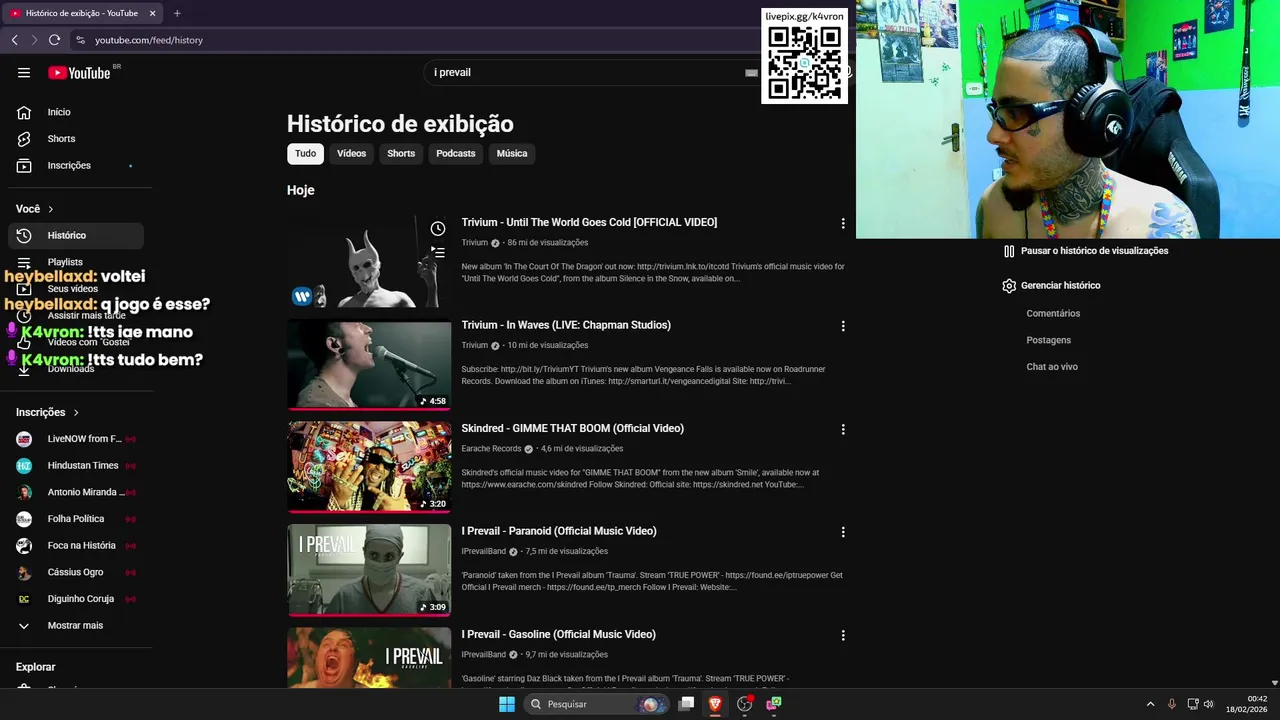
Task: Open the YouTube hamburger guide menu
Action: click(24, 73)
